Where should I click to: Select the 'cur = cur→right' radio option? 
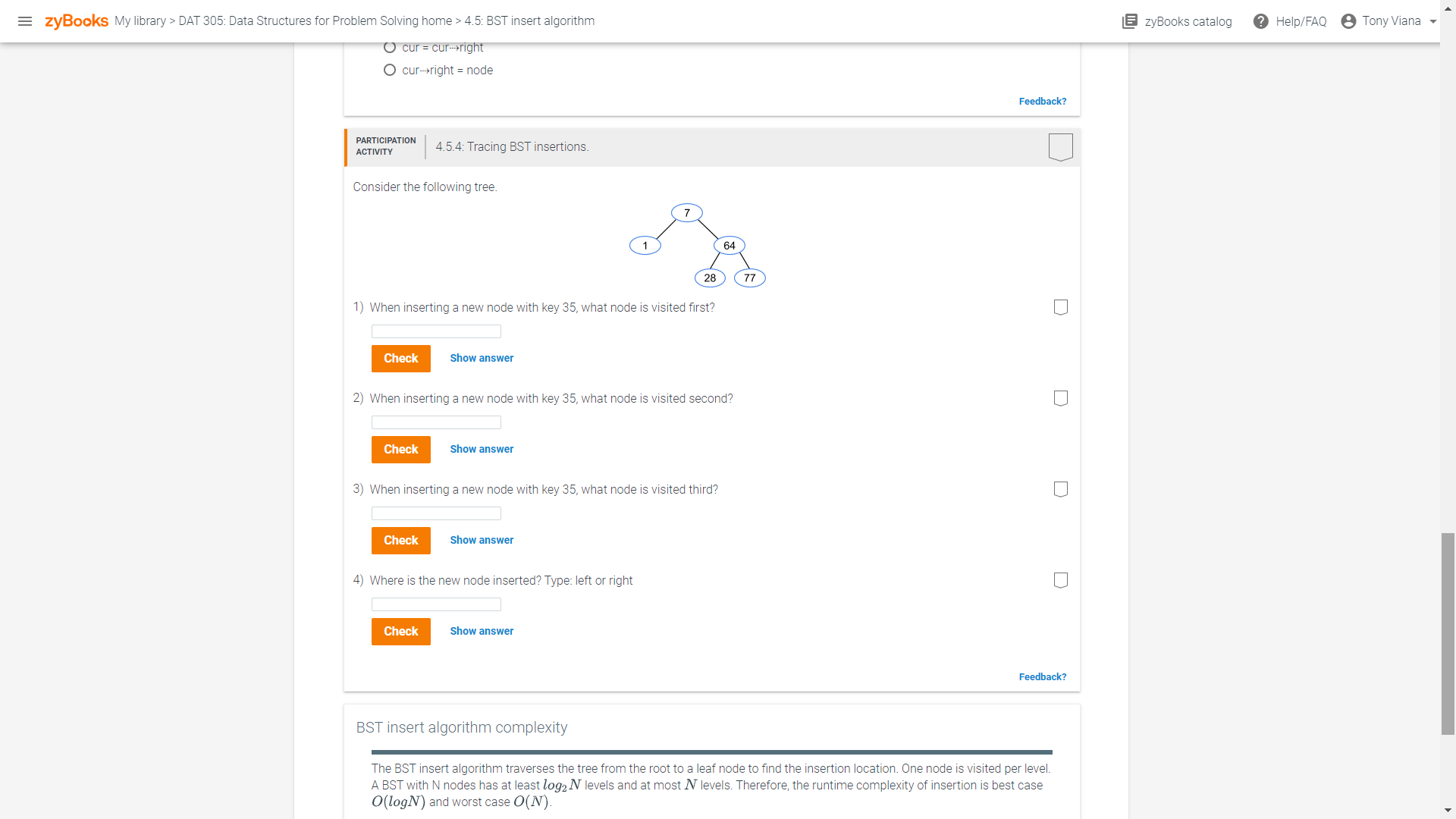pyautogui.click(x=390, y=47)
